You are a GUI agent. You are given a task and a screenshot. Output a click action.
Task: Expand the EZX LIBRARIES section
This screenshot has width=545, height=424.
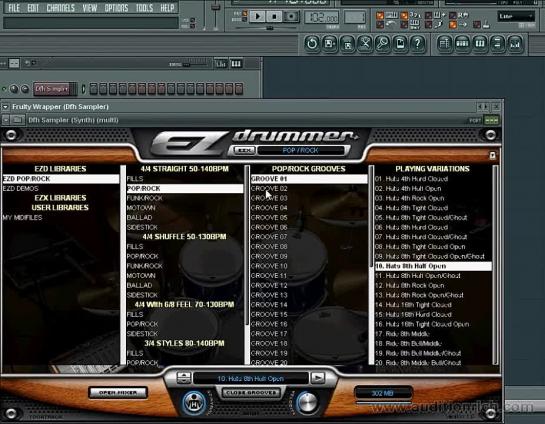pyautogui.click(x=60, y=198)
